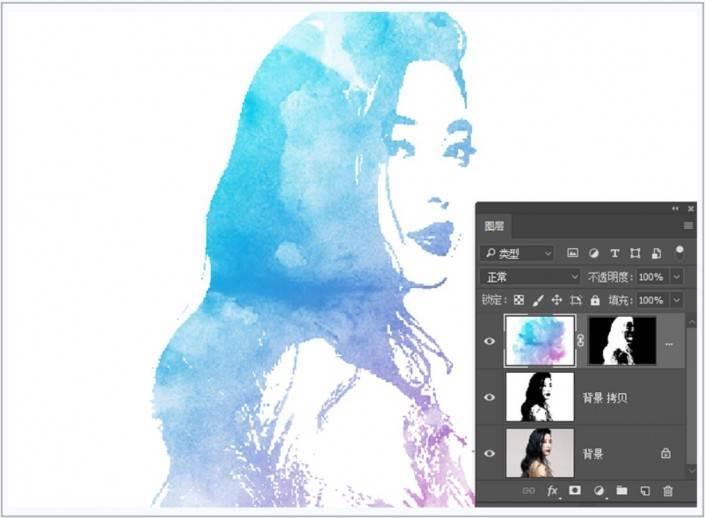Click the 填充 label
705x518 pixels.
coord(620,300)
